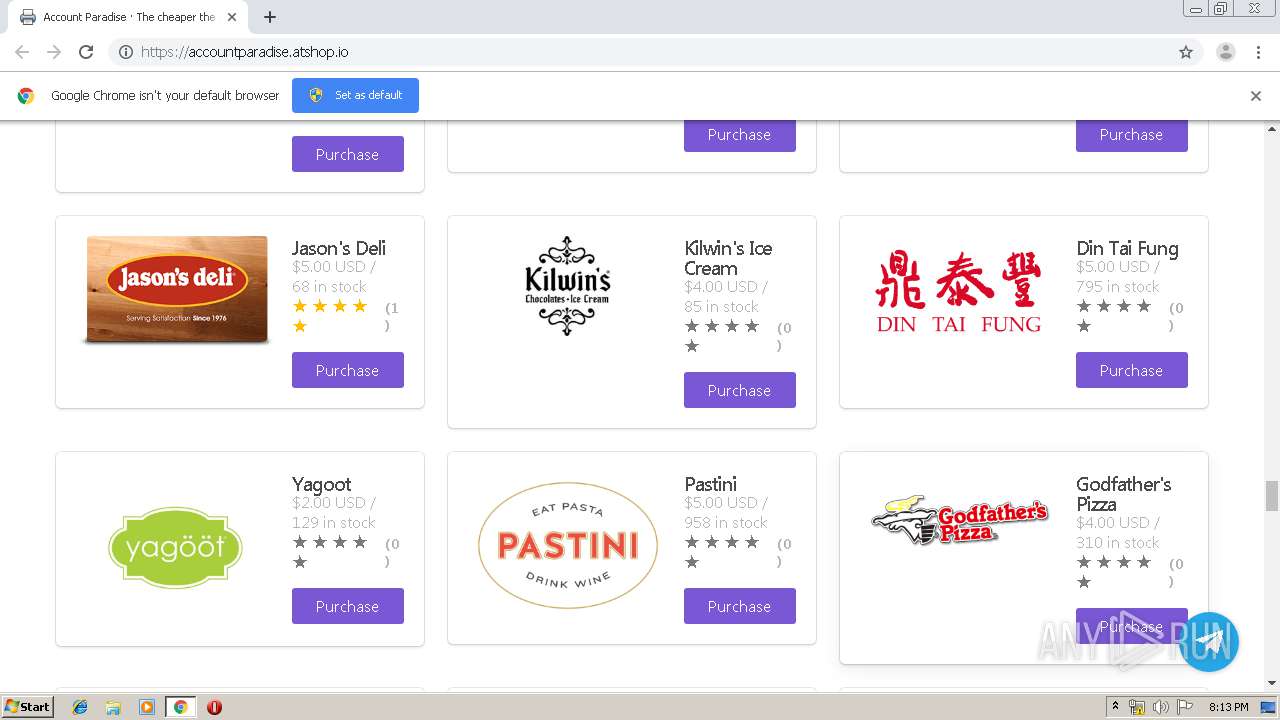Click the scrollbar up arrow
Image resolution: width=1280 pixels, height=720 pixels.
1272,129
